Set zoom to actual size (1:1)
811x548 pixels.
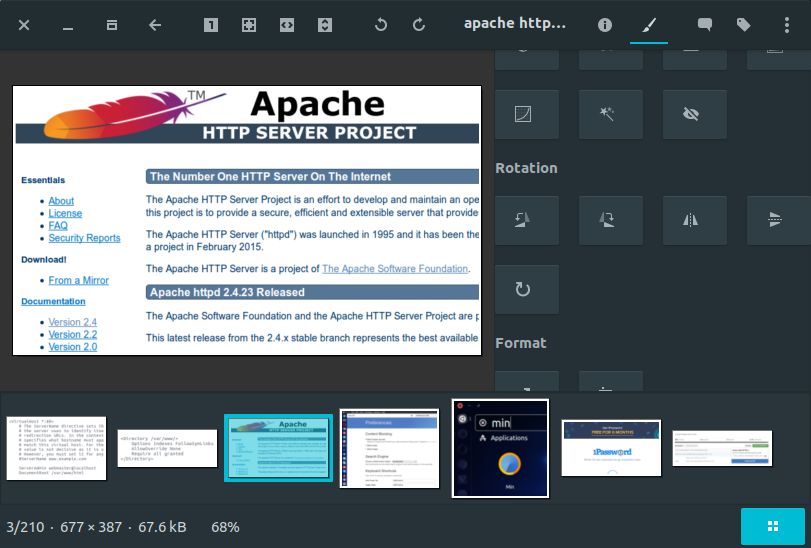211,25
